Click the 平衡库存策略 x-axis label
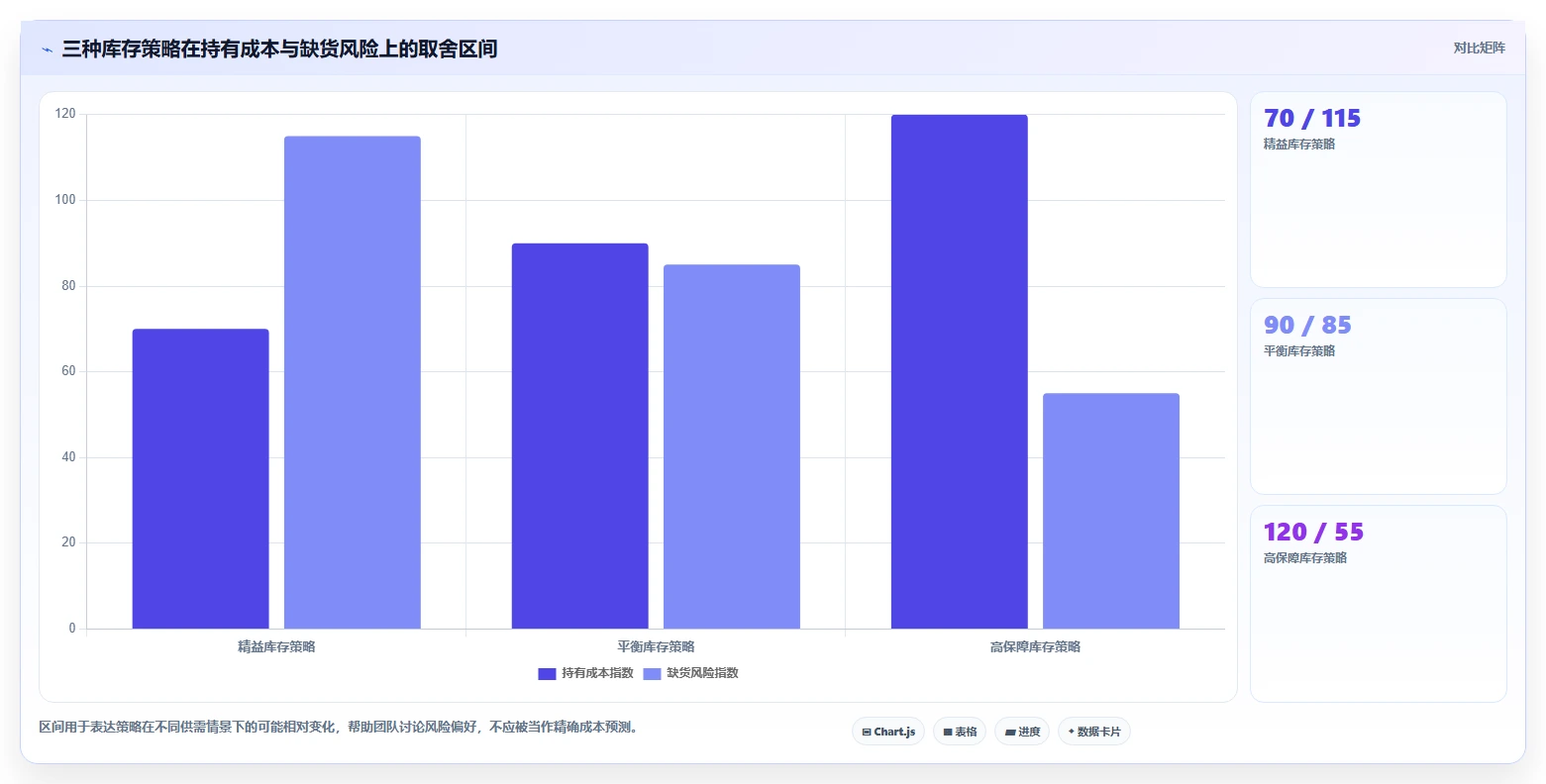The width and height of the screenshot is (1546, 784). (656, 647)
